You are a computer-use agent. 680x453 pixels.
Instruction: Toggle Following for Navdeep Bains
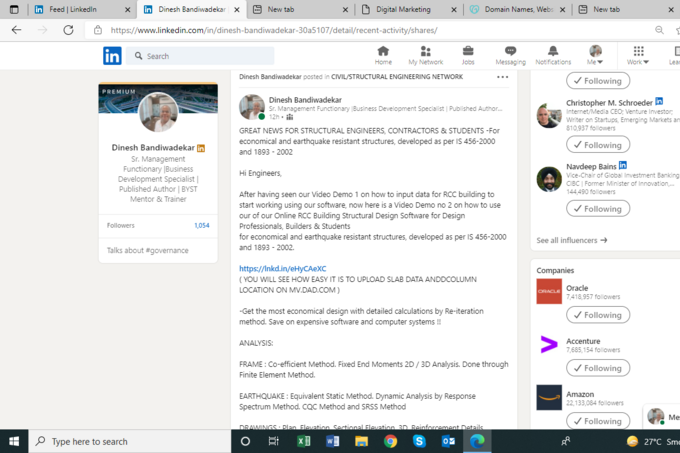pyautogui.click(x=598, y=209)
